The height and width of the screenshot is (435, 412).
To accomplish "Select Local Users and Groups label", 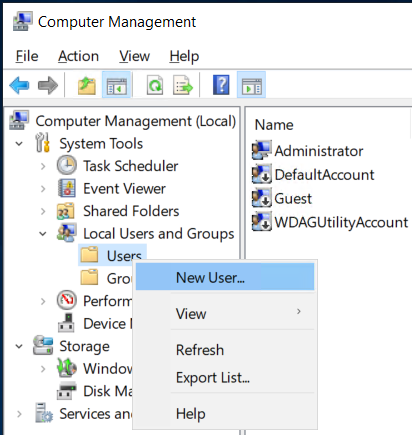I will pos(159,234).
